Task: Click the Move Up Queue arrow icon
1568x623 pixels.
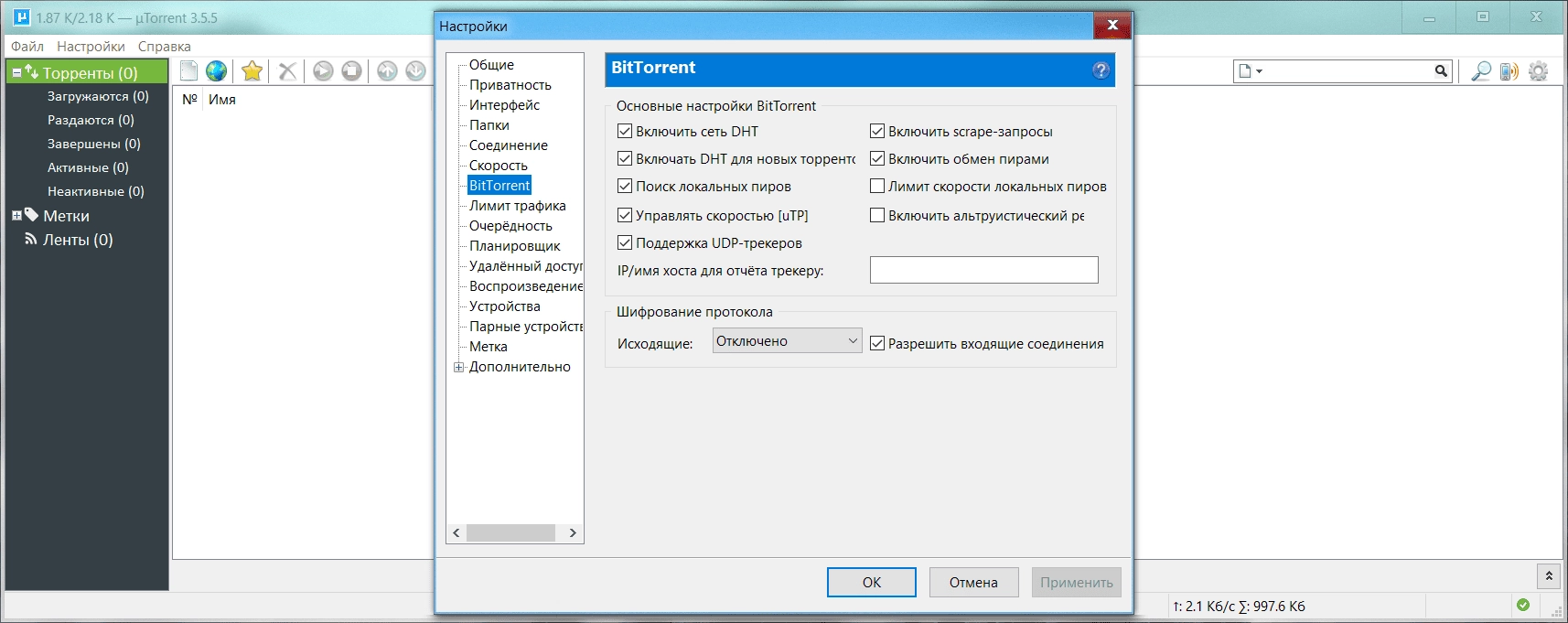Action: click(x=387, y=70)
